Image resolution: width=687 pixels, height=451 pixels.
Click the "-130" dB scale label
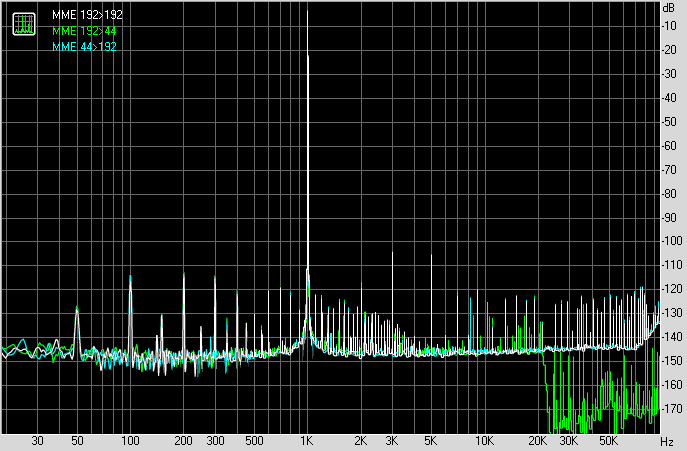tap(672, 313)
